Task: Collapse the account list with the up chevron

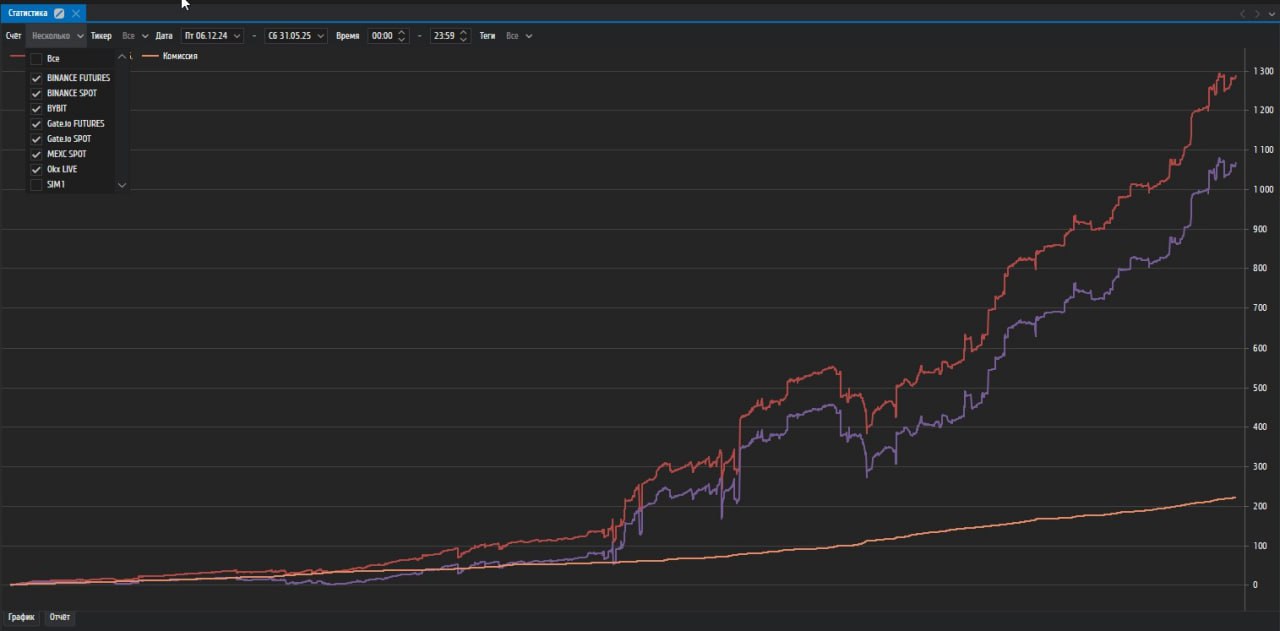Action: (x=122, y=57)
